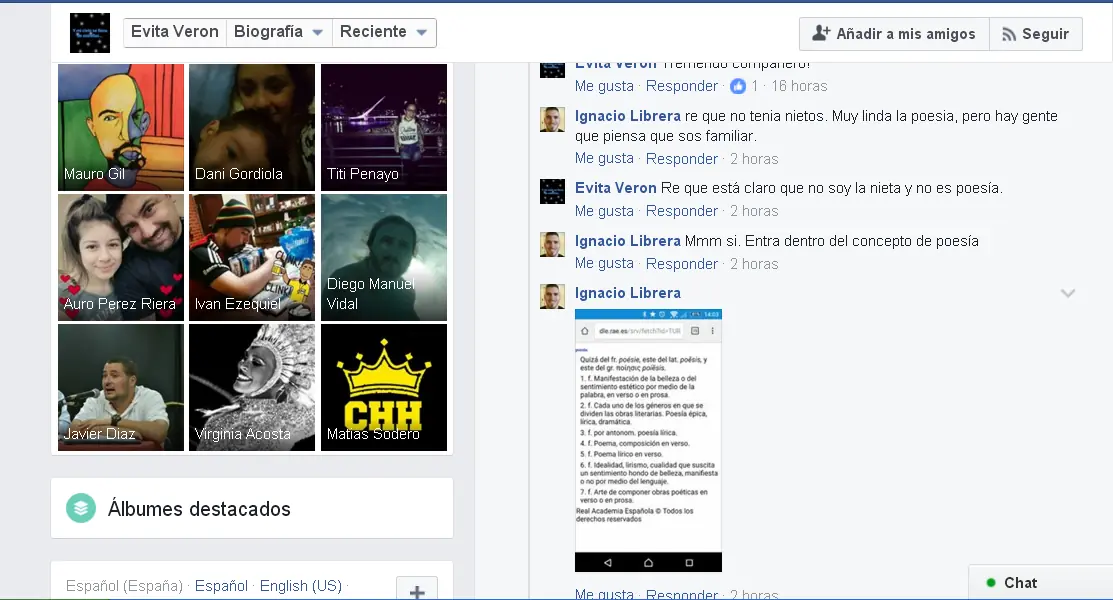Screen dimensions: 1113x600
Task: Open the attached RAE dictionary screenshot image
Action: tap(648, 440)
